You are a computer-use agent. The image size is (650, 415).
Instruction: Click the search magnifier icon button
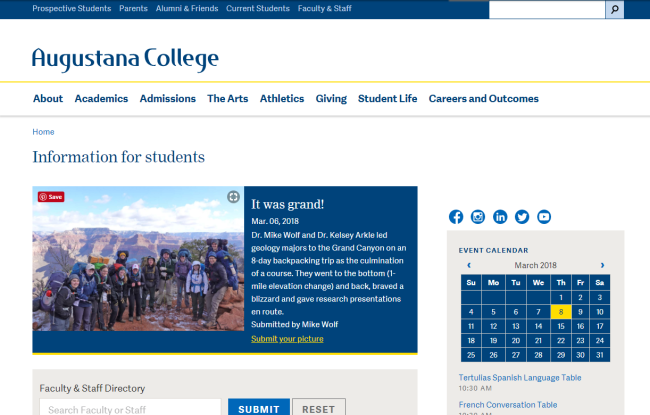click(615, 9)
